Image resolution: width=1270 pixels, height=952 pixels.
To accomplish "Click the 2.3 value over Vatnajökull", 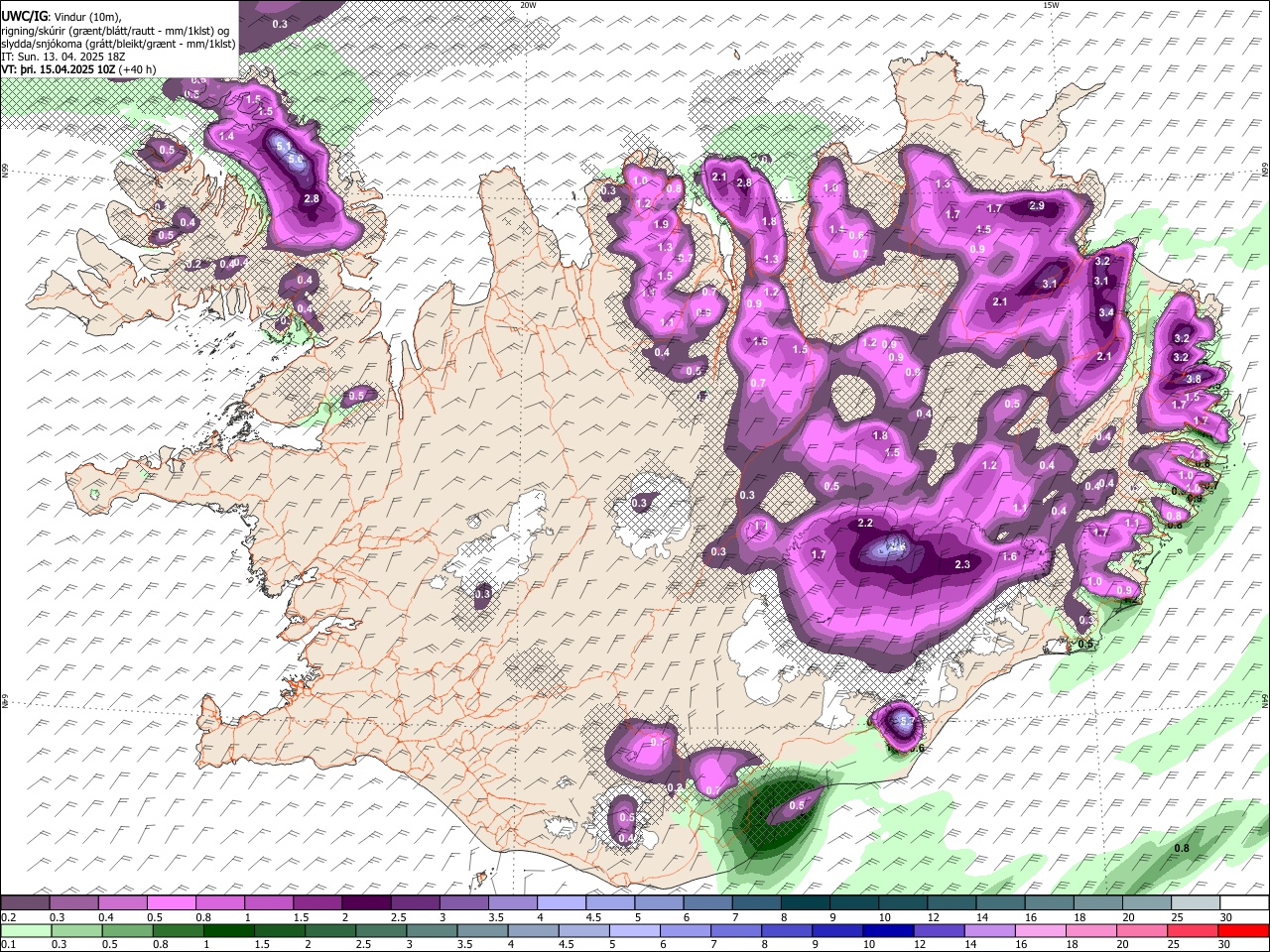I will [961, 564].
